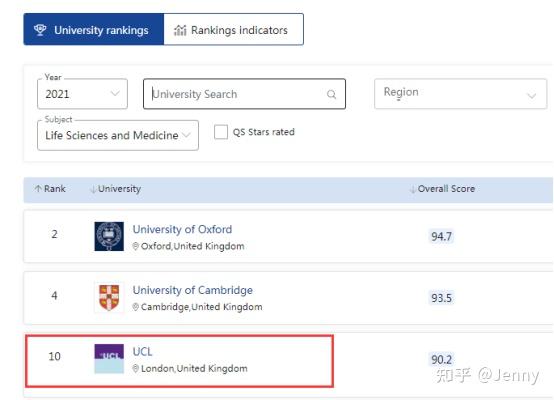Screen dimensions: 554x400
Task: Open the University of Oxford link
Action: (x=182, y=229)
